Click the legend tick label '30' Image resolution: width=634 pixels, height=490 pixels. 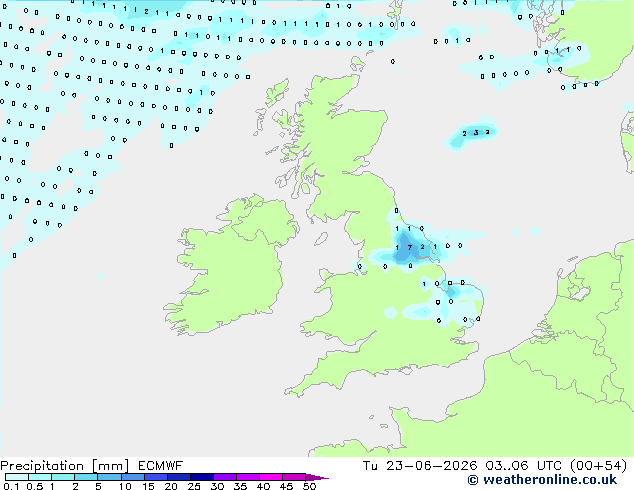pos(217,486)
